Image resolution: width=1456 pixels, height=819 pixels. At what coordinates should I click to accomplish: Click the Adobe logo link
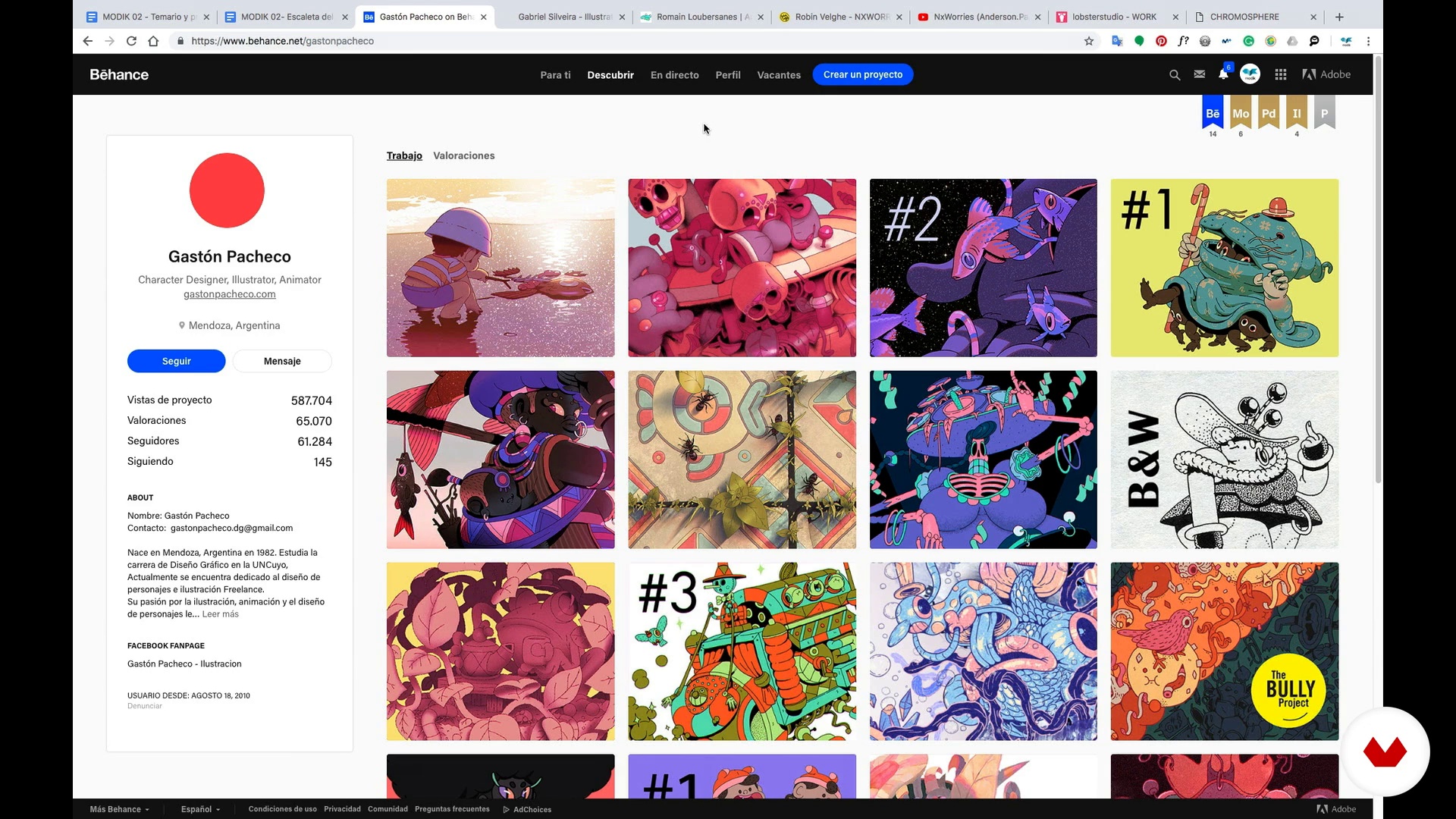(1326, 74)
